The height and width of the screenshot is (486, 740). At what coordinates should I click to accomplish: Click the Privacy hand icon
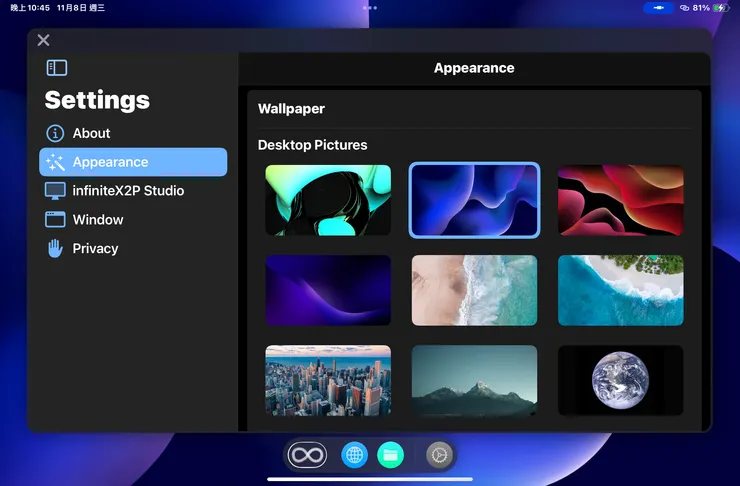[55, 249]
